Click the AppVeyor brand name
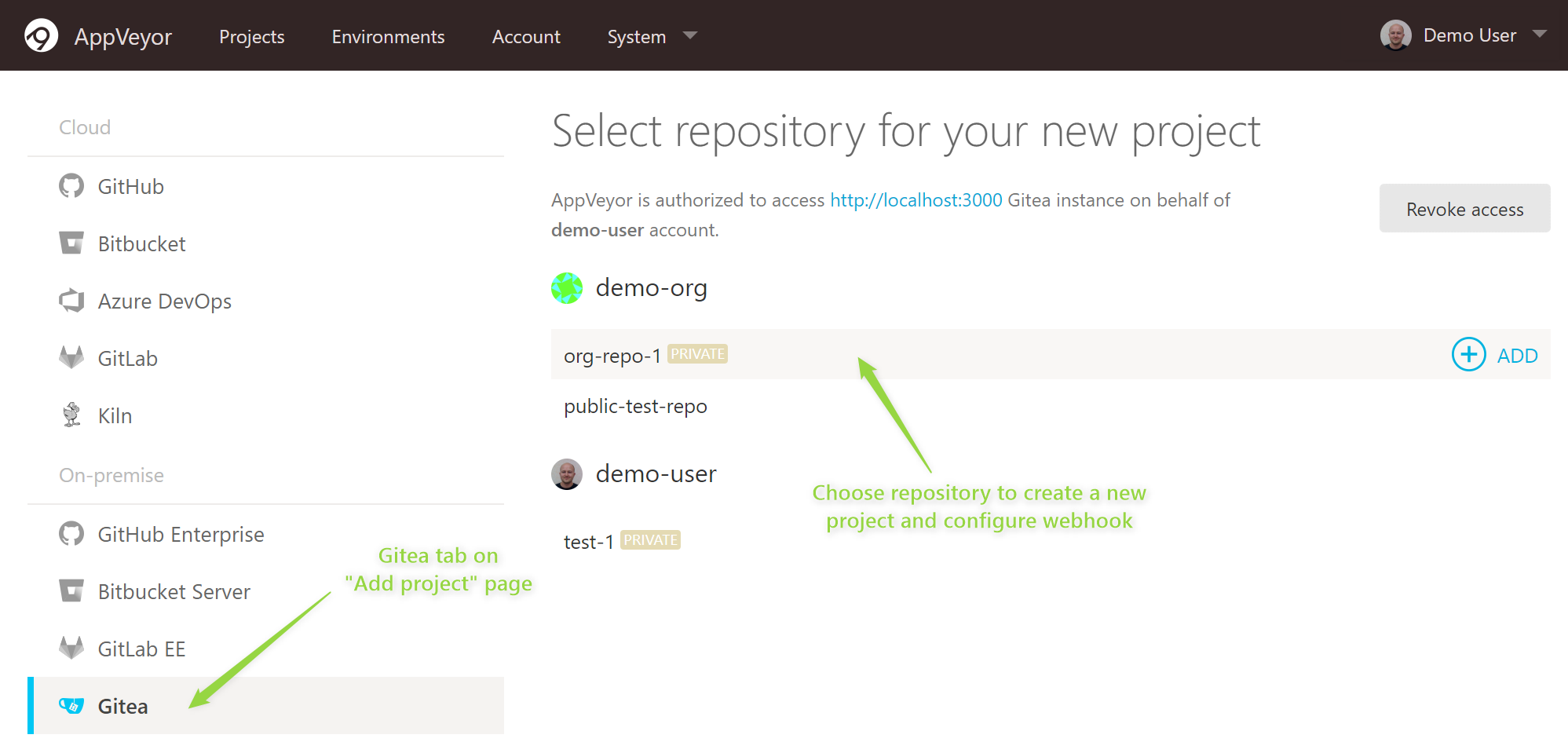The width and height of the screenshot is (1568, 753). pyautogui.click(x=123, y=37)
